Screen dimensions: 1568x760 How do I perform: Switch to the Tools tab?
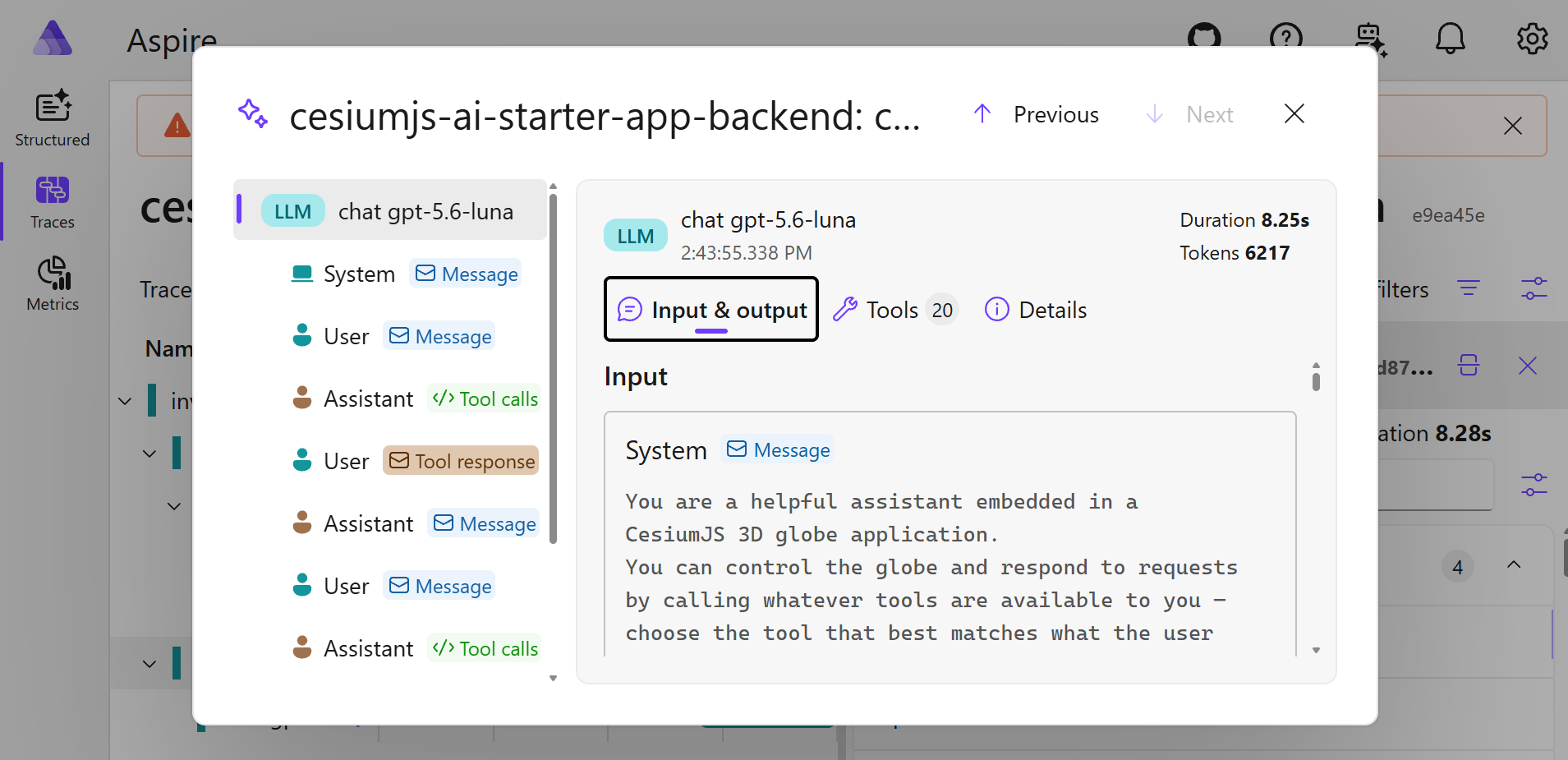click(894, 310)
